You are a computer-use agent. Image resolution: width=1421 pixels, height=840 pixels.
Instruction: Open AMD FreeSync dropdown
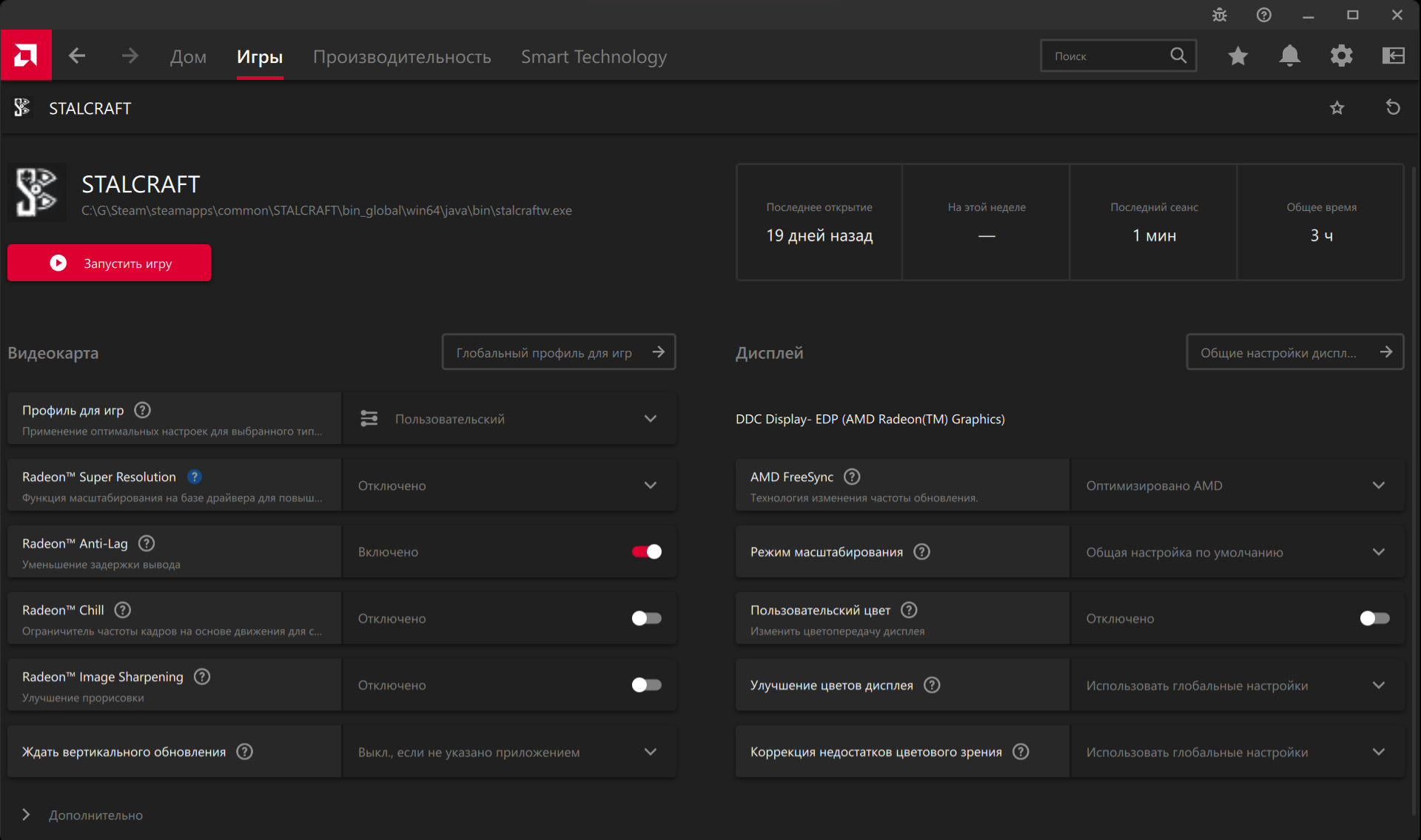point(1237,485)
